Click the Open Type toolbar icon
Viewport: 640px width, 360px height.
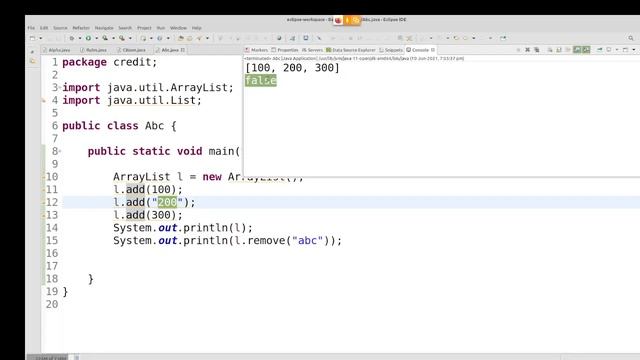tap(180, 38)
